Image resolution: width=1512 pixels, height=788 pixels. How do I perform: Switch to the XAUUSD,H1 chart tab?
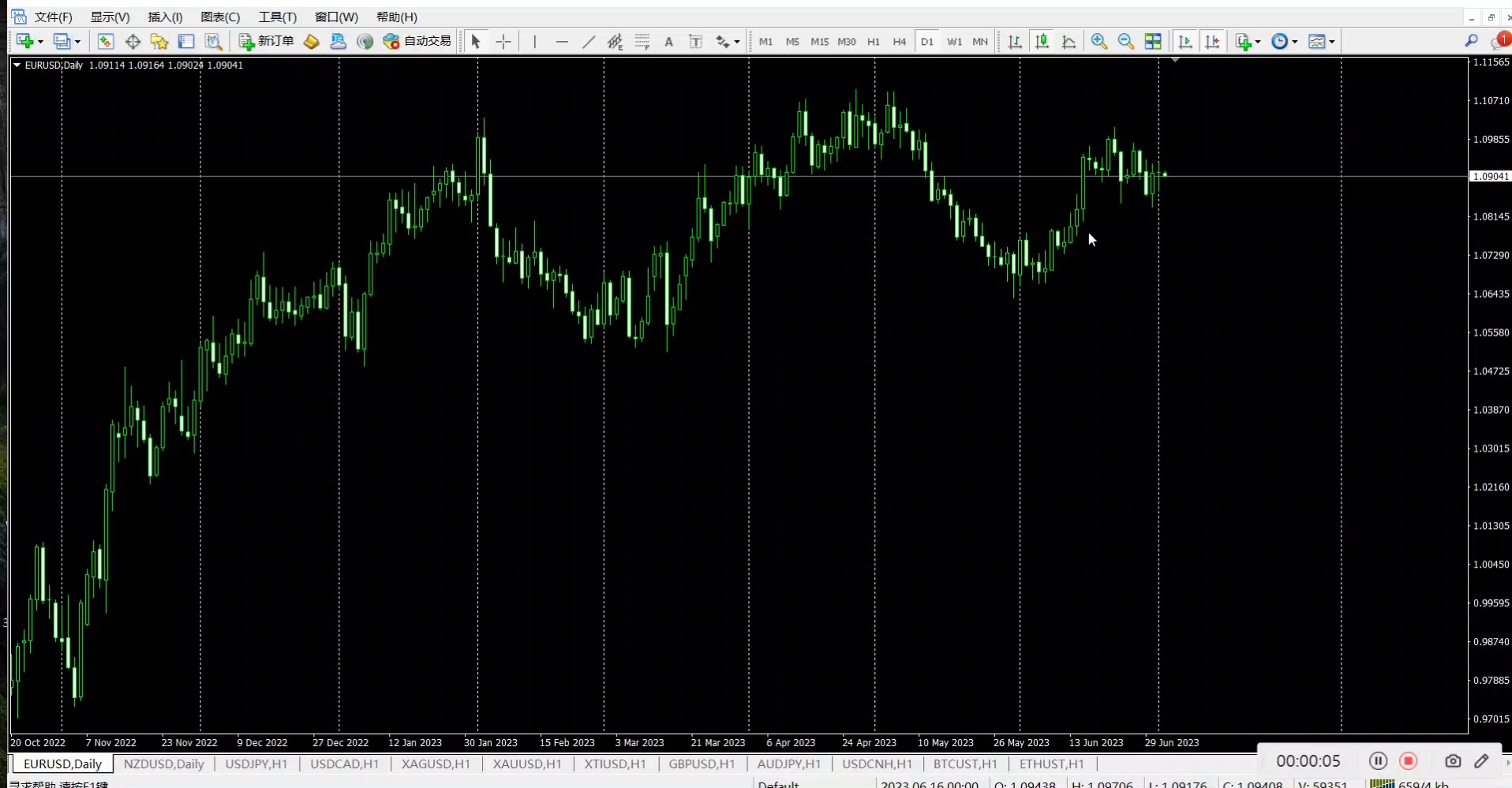tap(527, 764)
